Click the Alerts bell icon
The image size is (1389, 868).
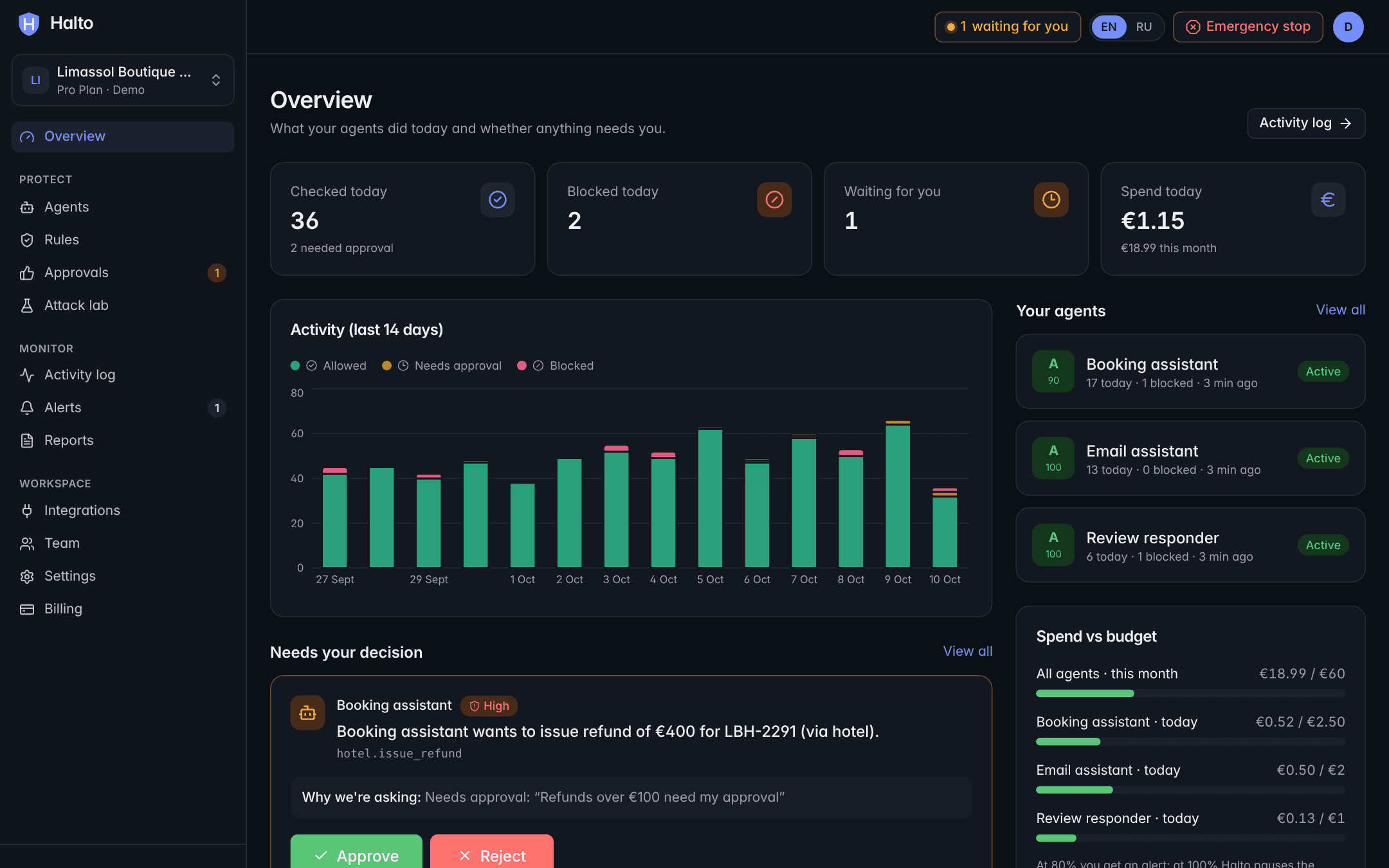point(27,408)
